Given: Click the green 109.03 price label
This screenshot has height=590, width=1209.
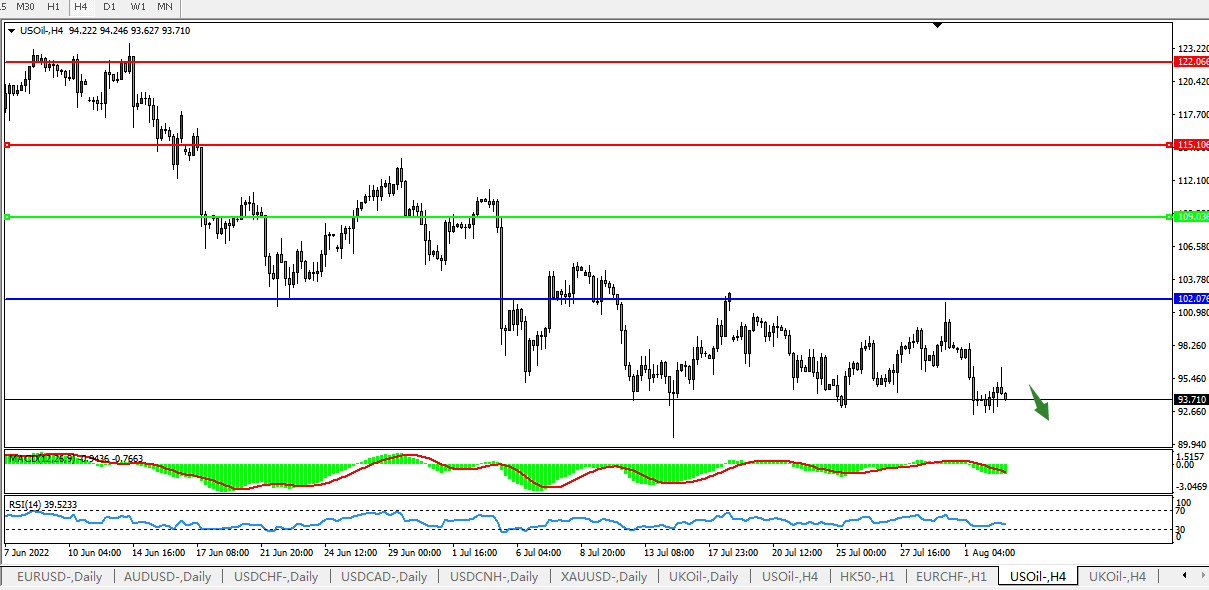Looking at the screenshot, I should tap(1192, 216).
